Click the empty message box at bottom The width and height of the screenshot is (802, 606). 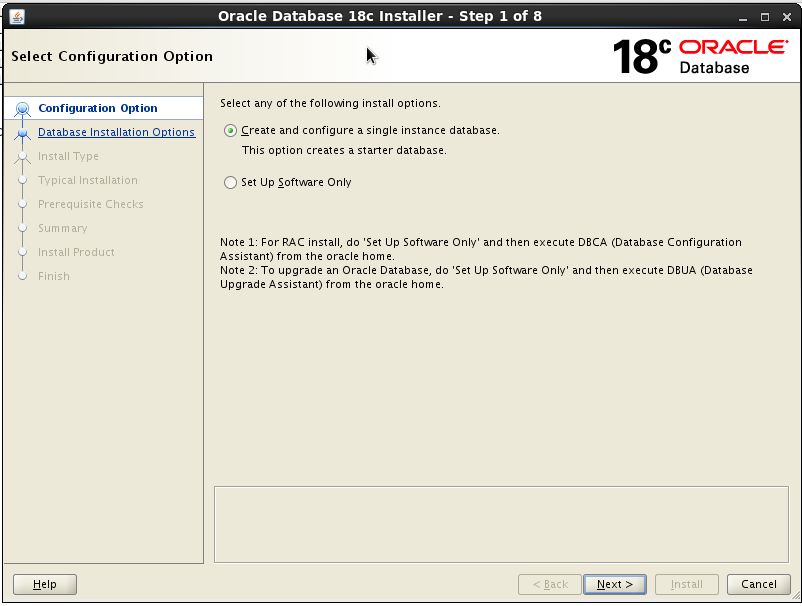pyautogui.click(x=501, y=525)
